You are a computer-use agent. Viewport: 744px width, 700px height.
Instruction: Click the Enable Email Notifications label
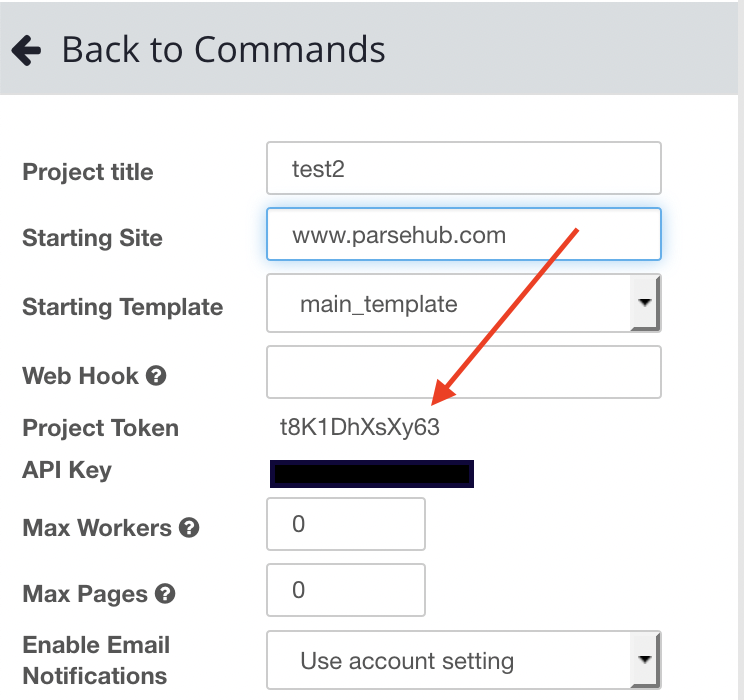[x=96, y=660]
